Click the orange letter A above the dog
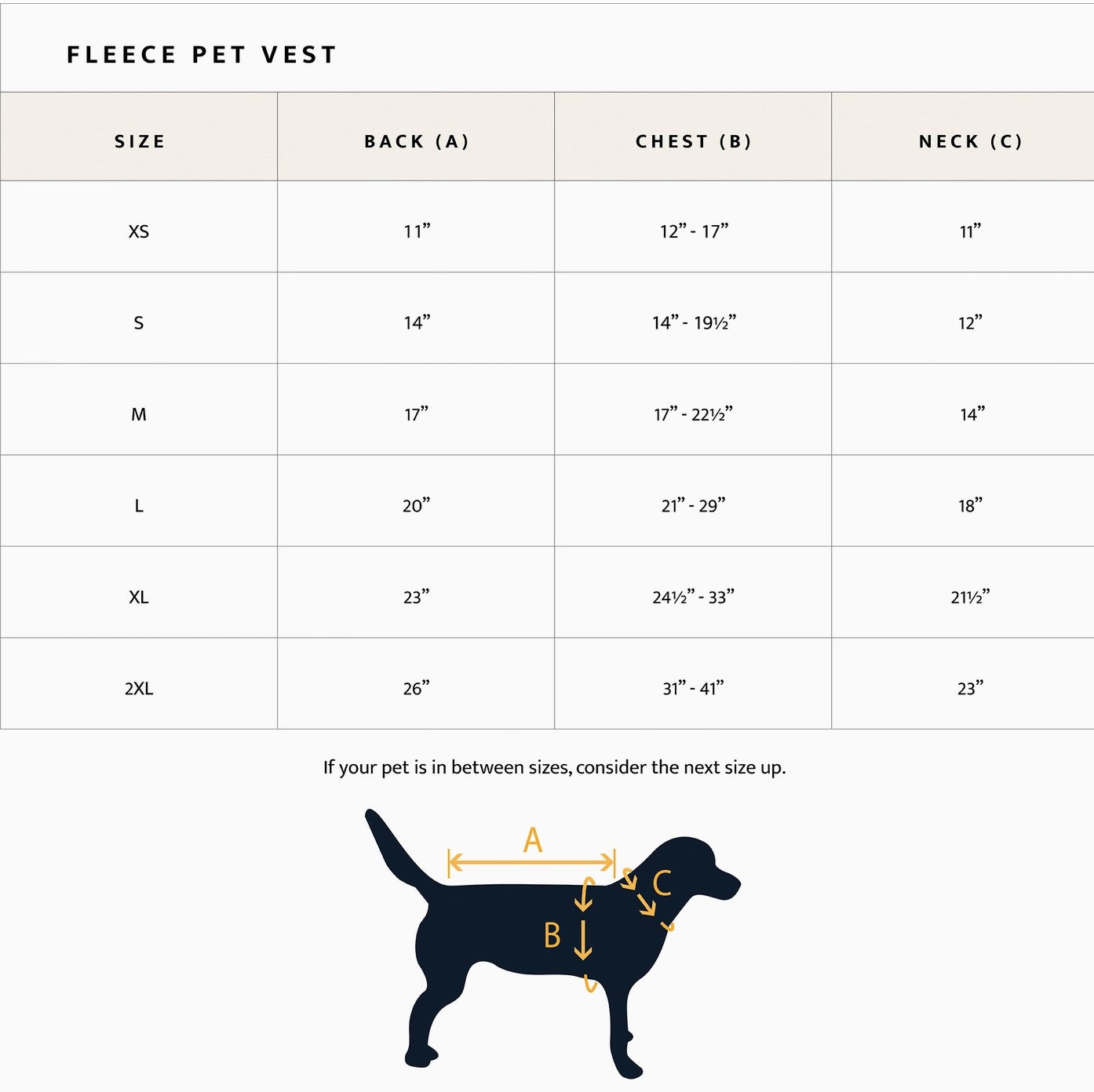The image size is (1094, 1092). (533, 840)
